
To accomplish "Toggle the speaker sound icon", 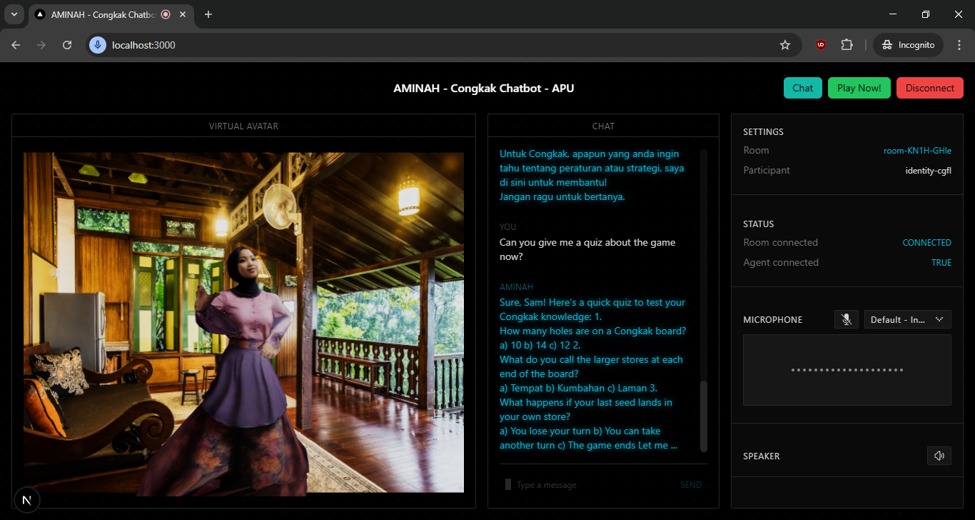I will (938, 456).
